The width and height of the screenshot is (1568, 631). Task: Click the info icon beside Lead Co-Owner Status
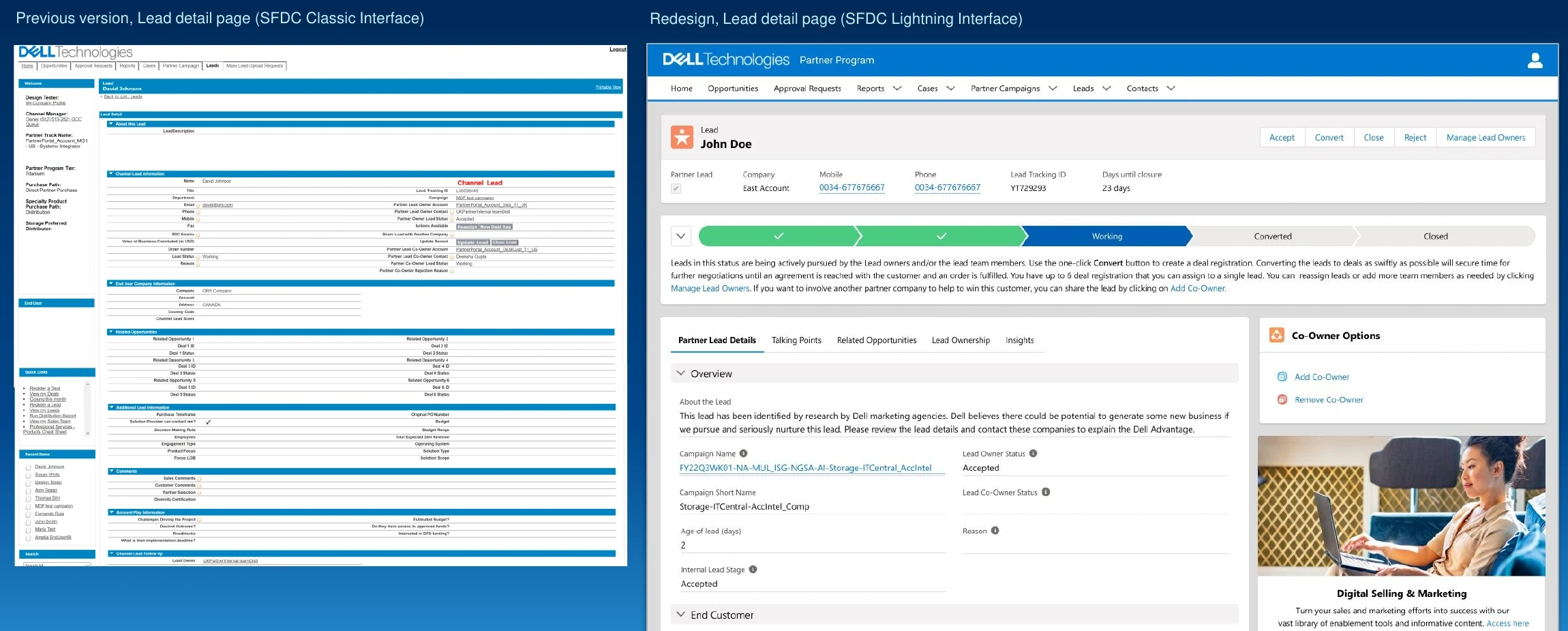(x=1046, y=492)
